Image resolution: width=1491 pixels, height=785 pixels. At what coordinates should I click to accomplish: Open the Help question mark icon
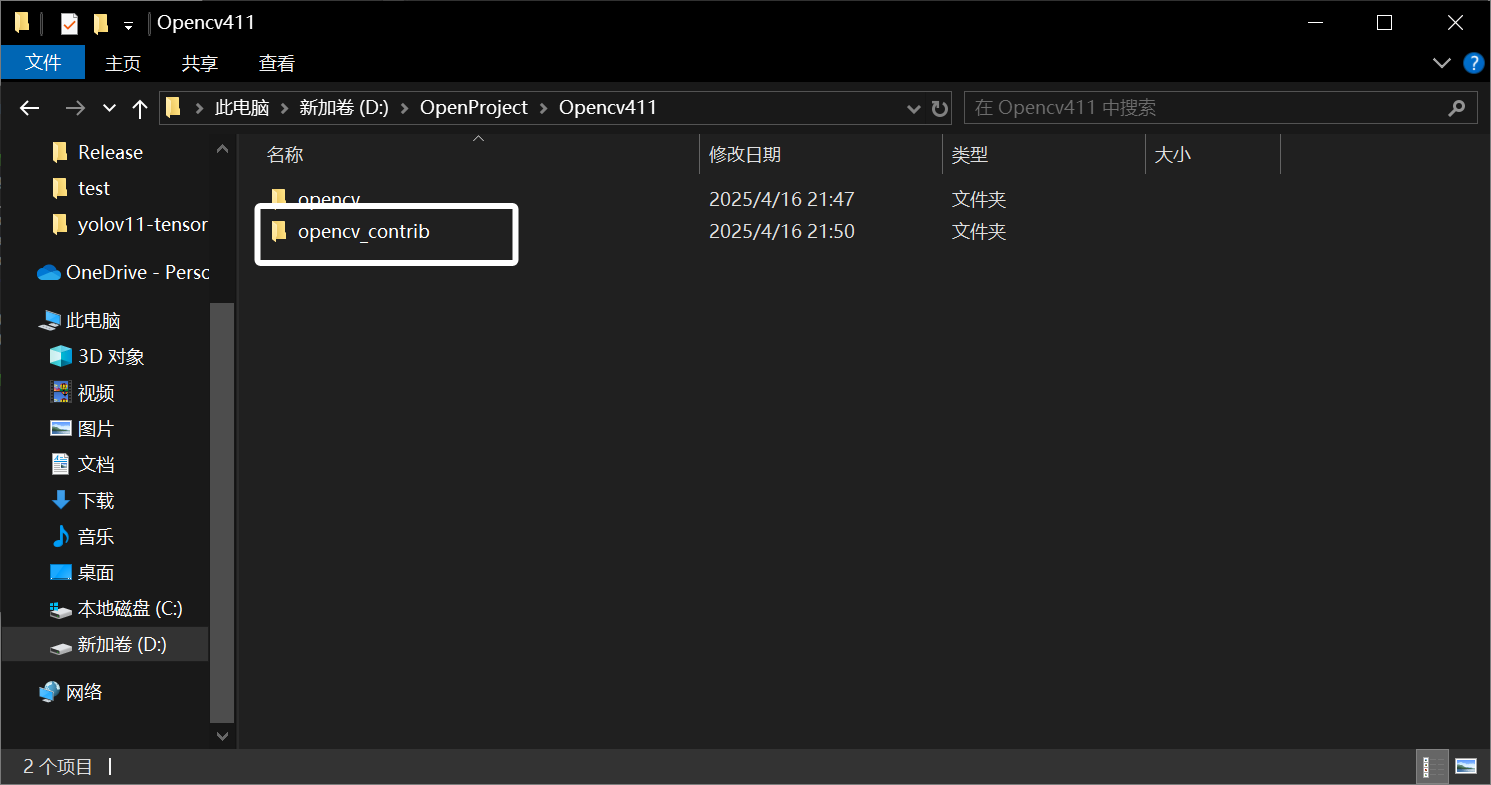pyautogui.click(x=1473, y=63)
